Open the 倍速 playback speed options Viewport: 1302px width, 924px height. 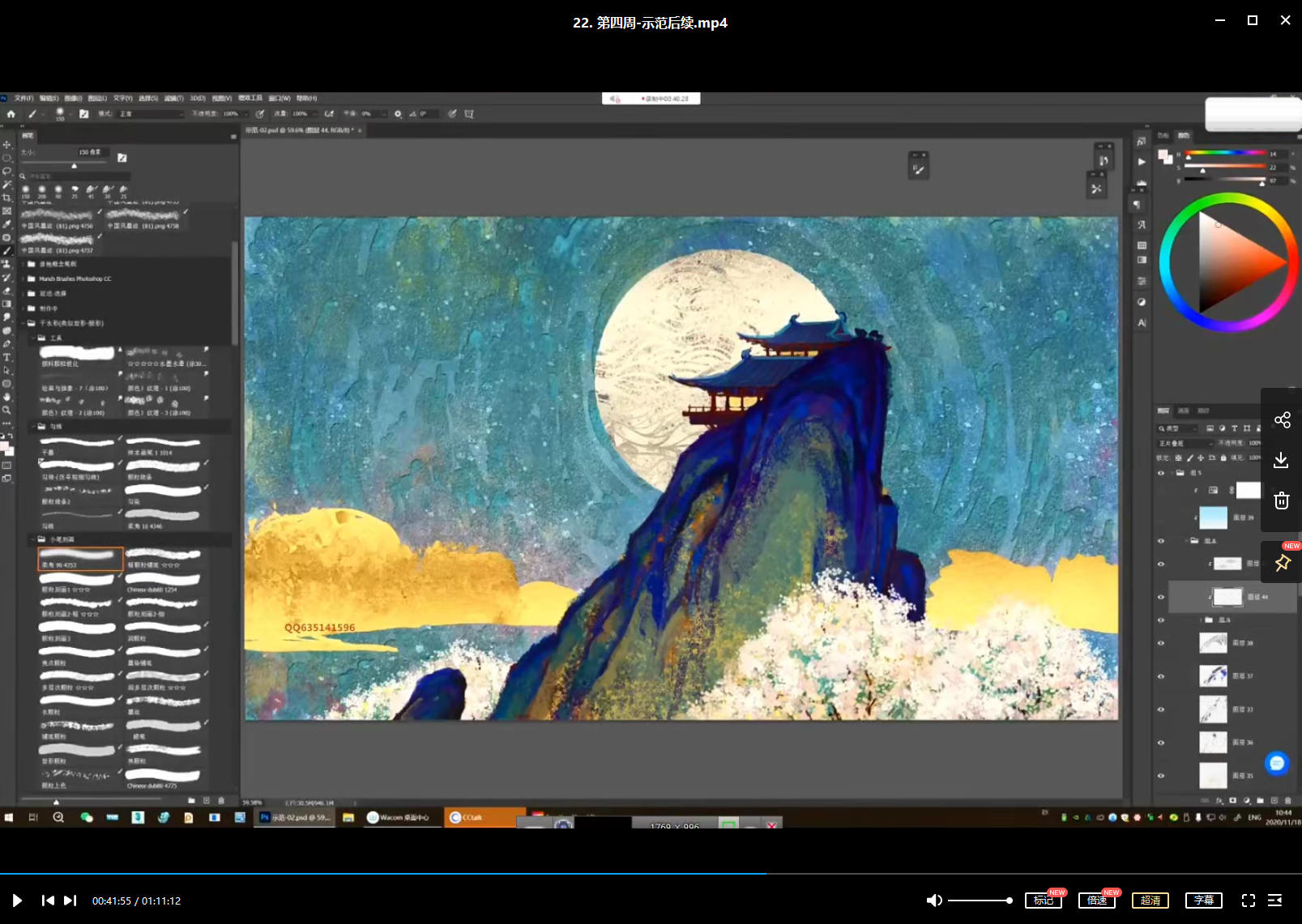pos(1096,901)
